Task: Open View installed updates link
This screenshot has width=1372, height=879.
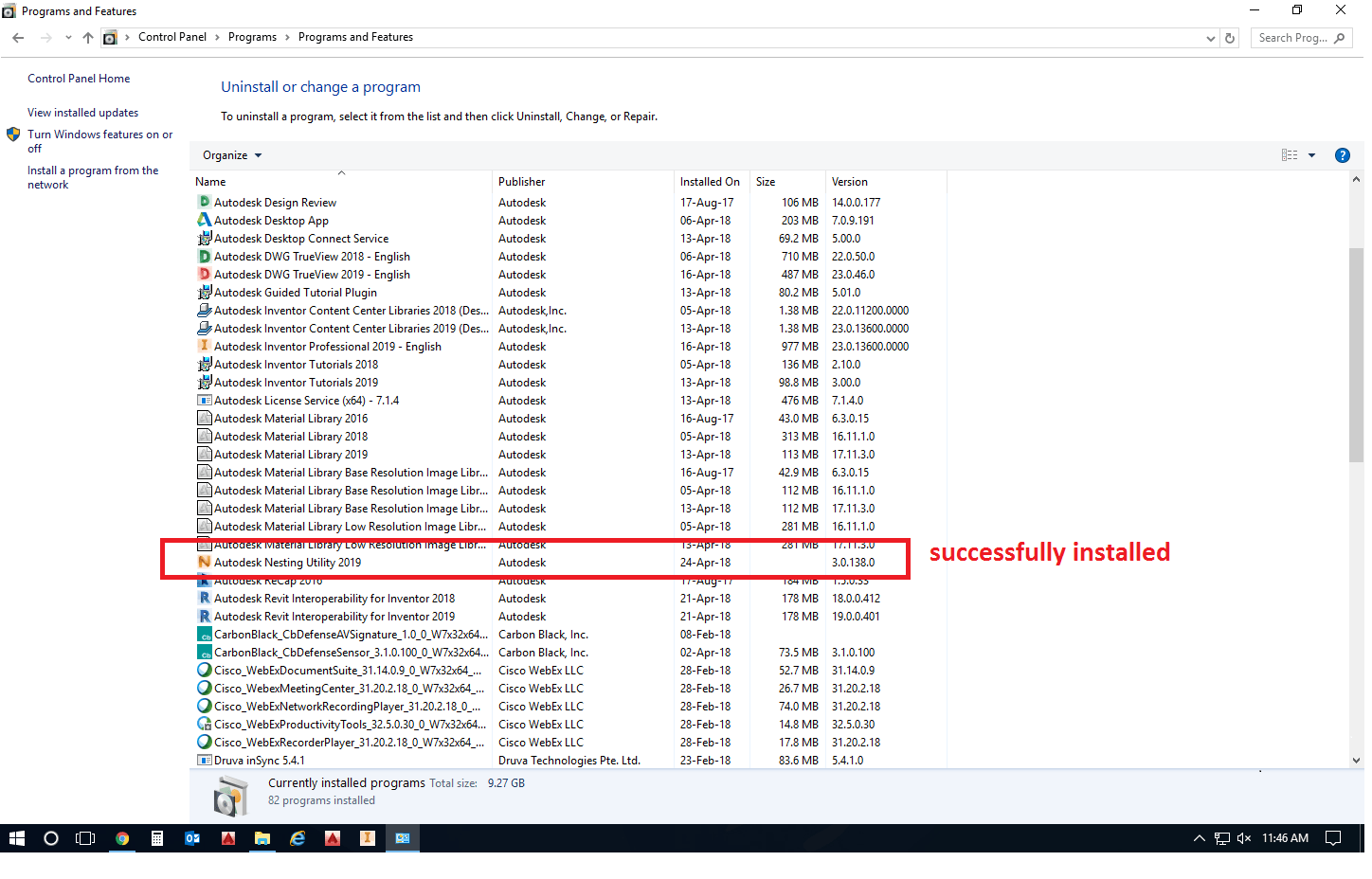Action: tap(82, 113)
